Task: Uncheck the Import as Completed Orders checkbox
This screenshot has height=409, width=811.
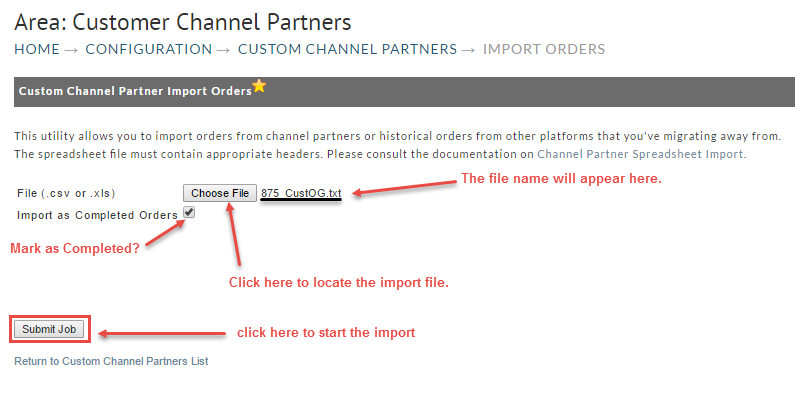Action: [189, 212]
